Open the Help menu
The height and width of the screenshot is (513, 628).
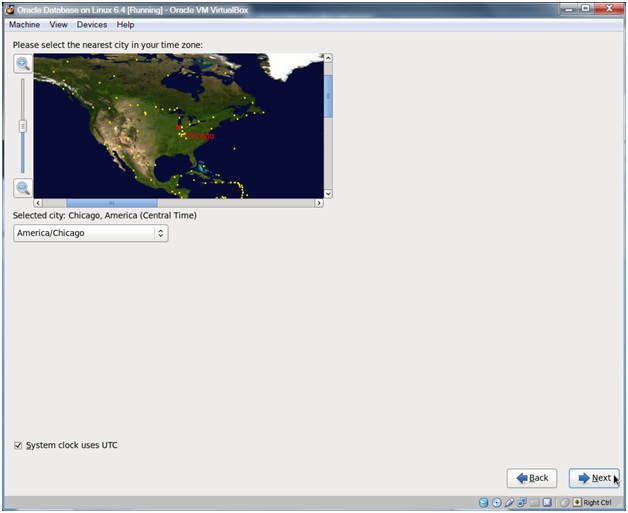125,24
